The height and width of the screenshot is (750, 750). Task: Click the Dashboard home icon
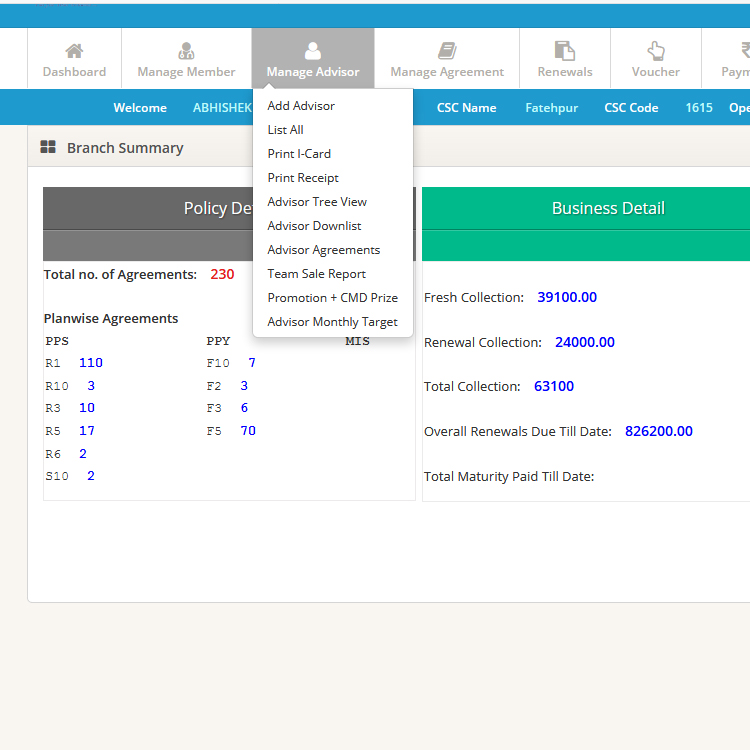tap(74, 51)
